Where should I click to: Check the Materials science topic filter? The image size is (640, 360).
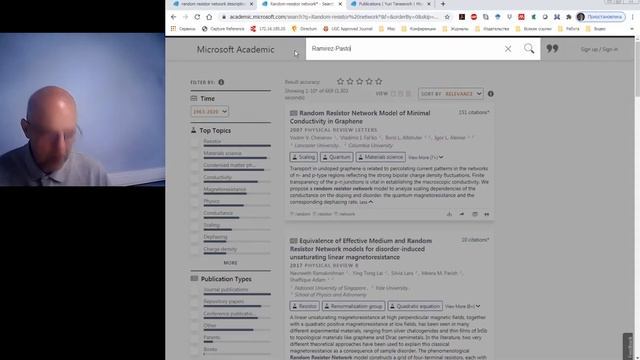tap(195, 155)
